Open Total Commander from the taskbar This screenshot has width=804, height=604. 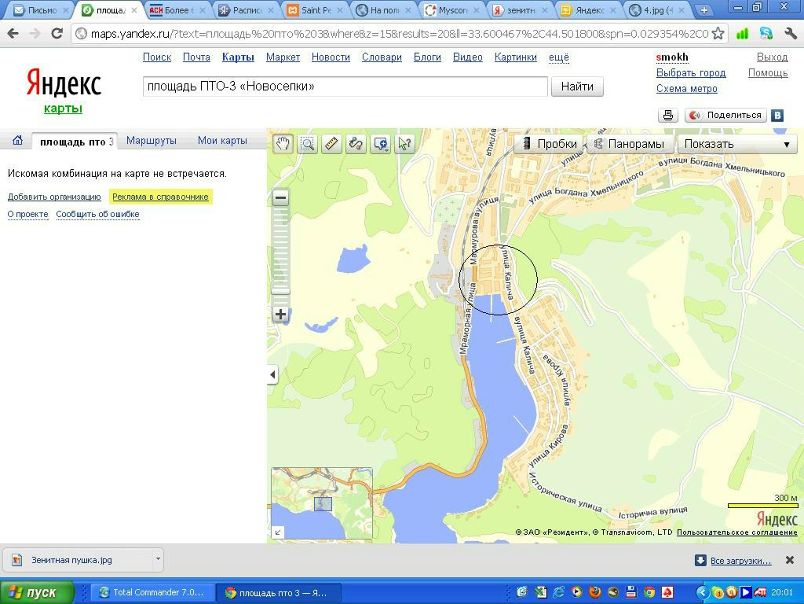[150, 592]
